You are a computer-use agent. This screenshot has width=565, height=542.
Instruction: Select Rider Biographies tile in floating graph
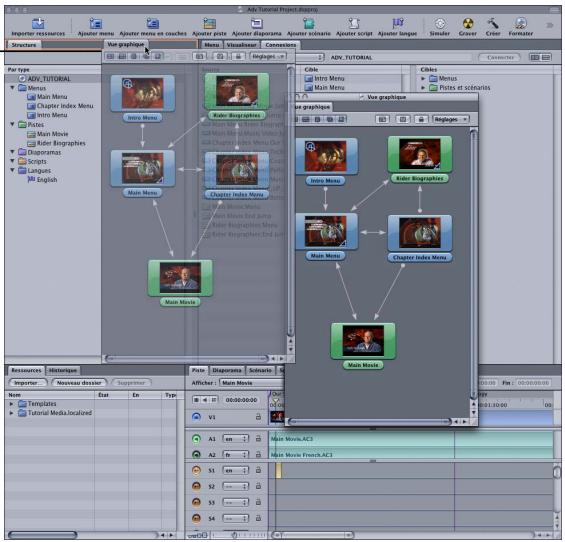pos(420,154)
